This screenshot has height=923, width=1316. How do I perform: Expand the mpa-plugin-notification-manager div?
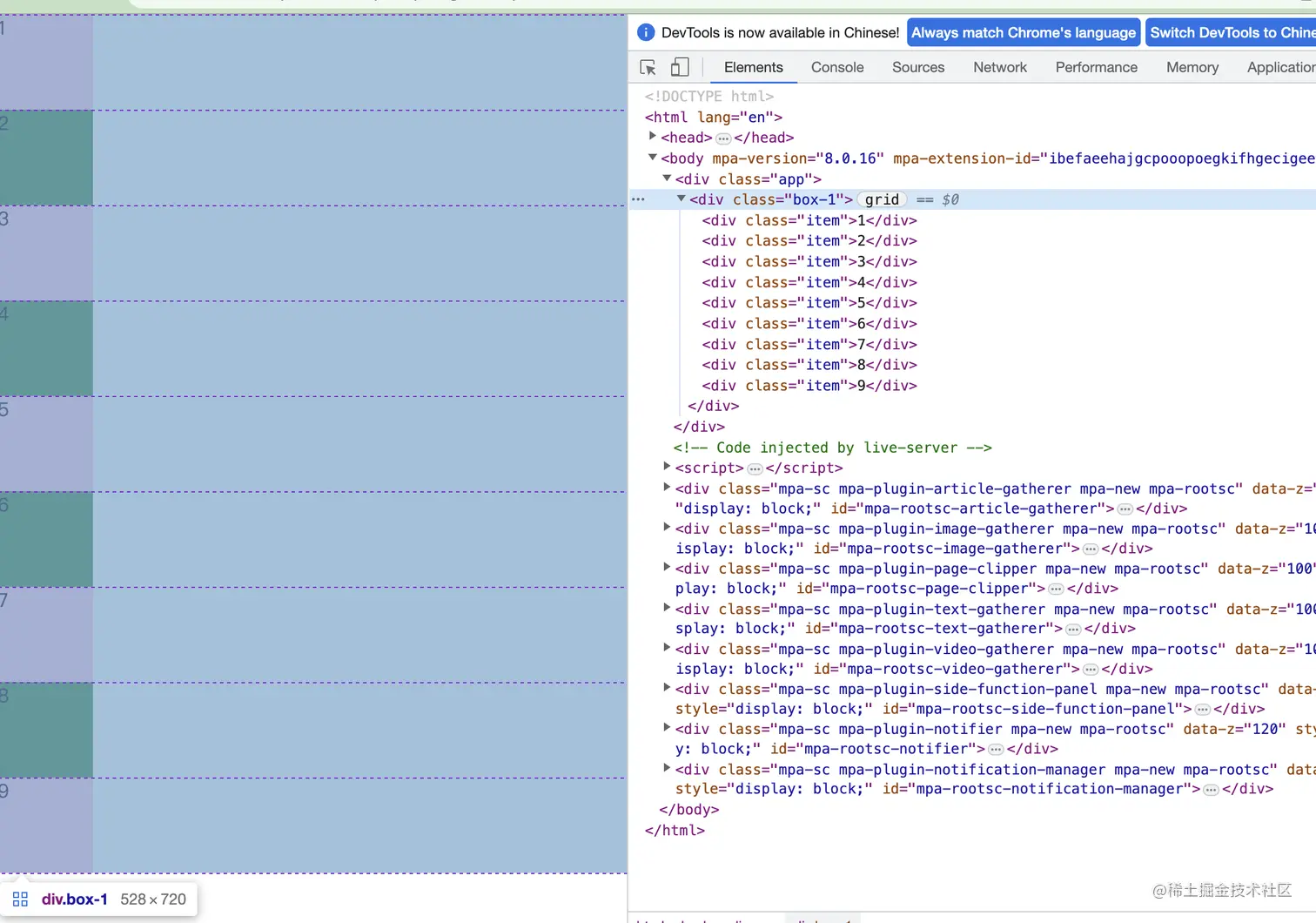click(667, 768)
